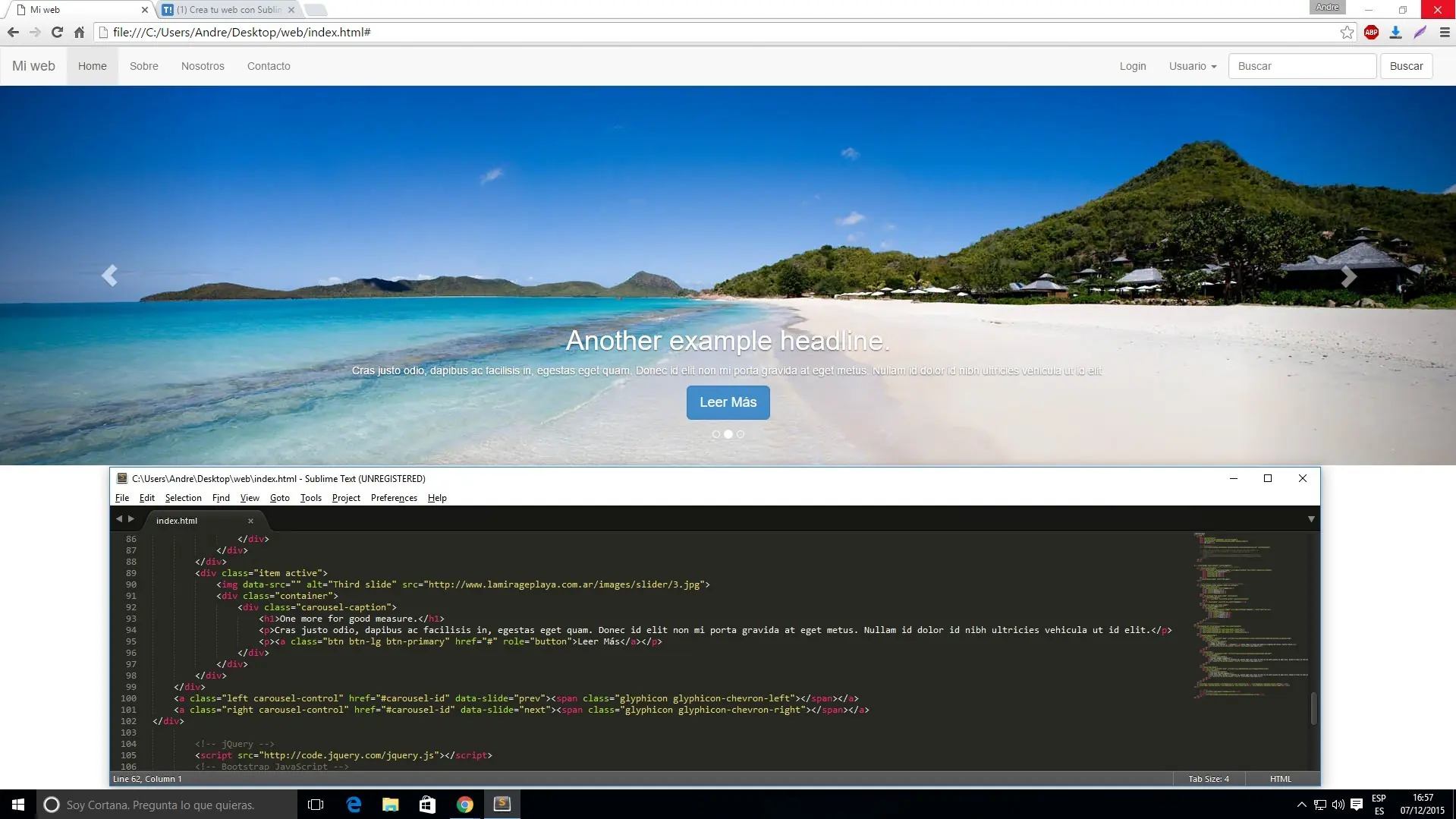Open the network status tray icon
The height and width of the screenshot is (819, 1456).
click(1320, 805)
